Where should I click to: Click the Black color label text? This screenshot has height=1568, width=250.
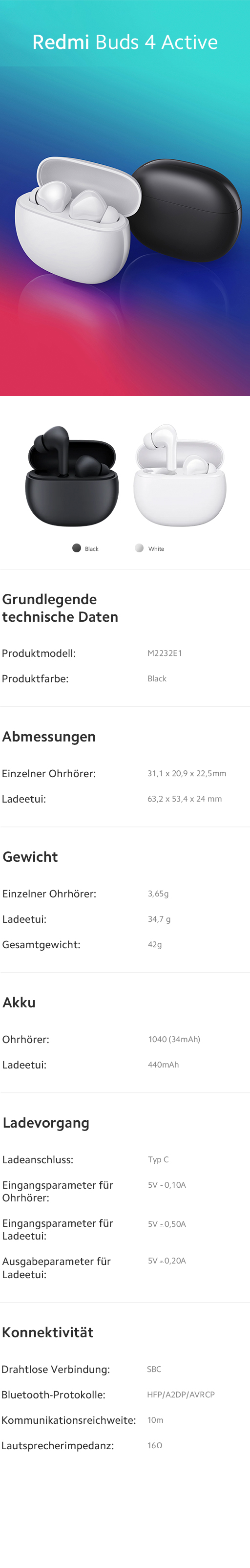[x=92, y=548]
